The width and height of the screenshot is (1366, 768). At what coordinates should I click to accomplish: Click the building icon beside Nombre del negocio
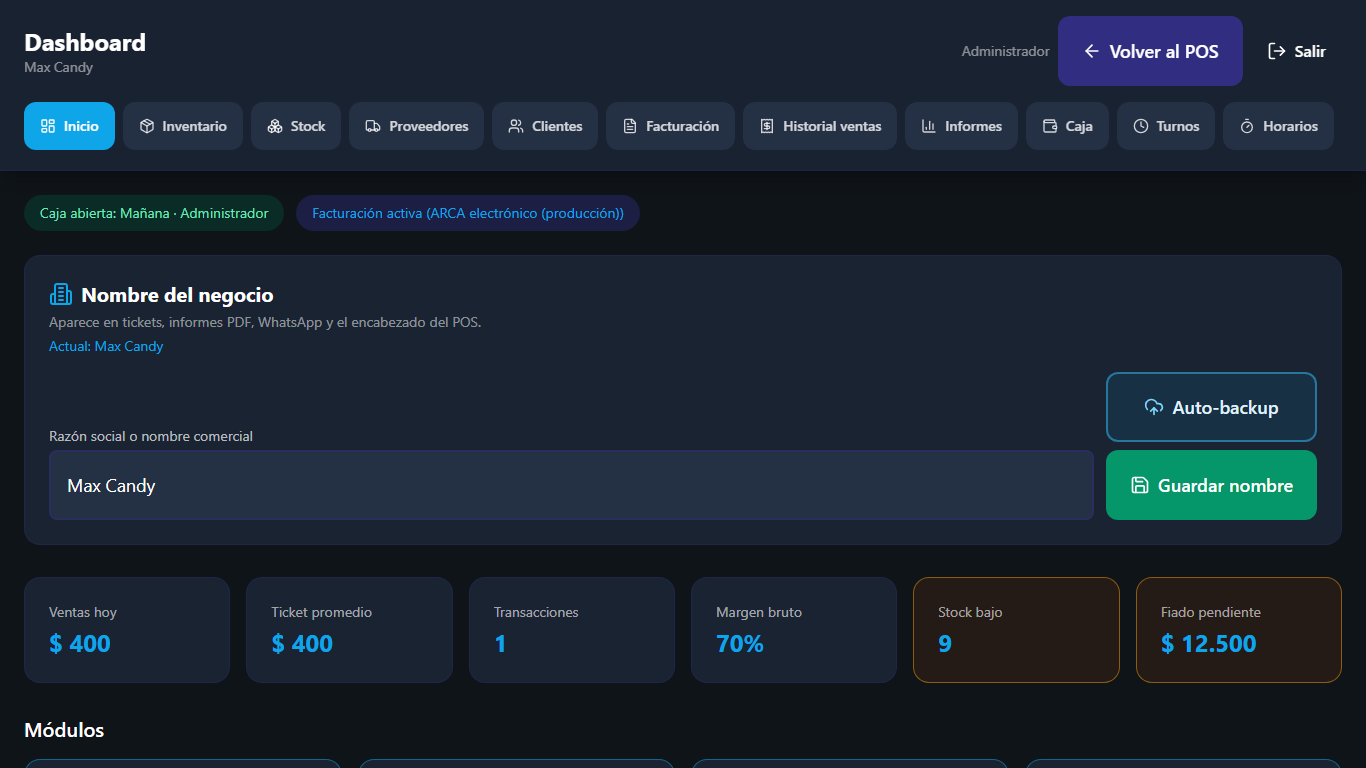tap(61, 294)
